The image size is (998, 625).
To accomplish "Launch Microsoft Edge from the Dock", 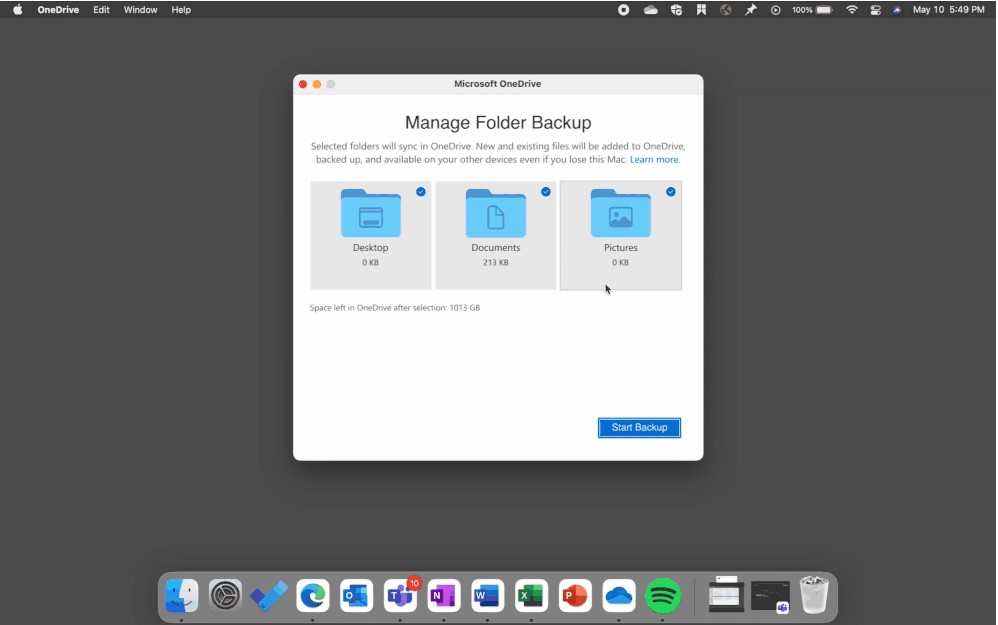I will [x=313, y=596].
